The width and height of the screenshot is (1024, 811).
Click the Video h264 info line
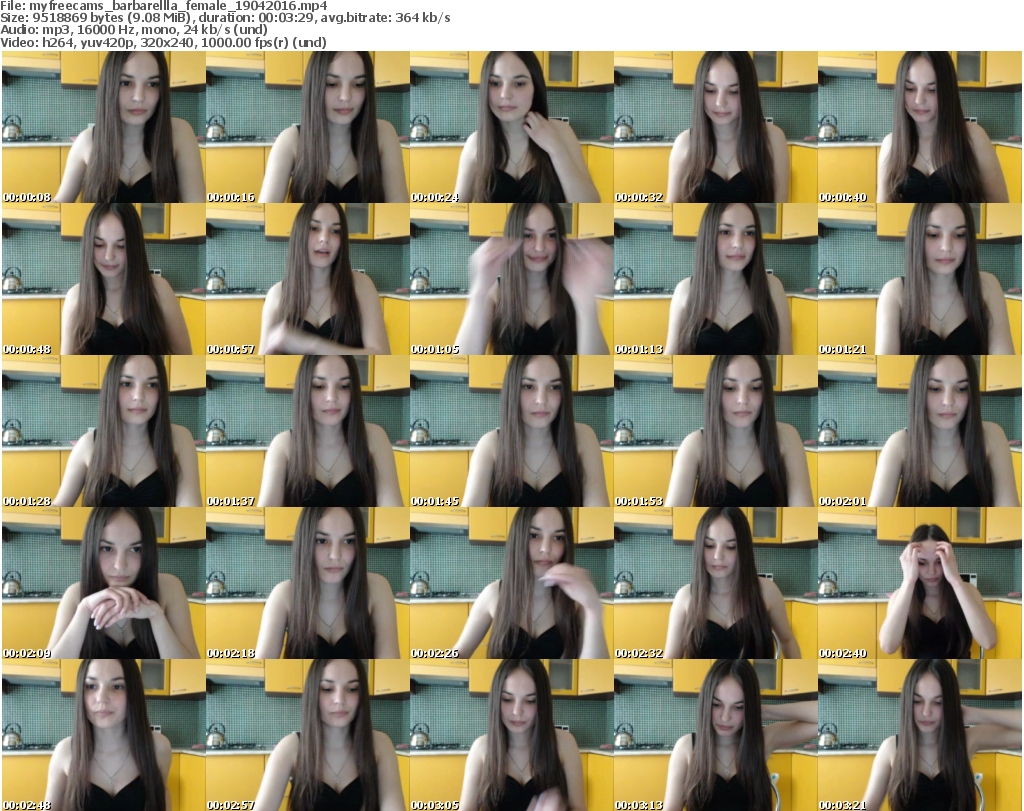(x=163, y=42)
